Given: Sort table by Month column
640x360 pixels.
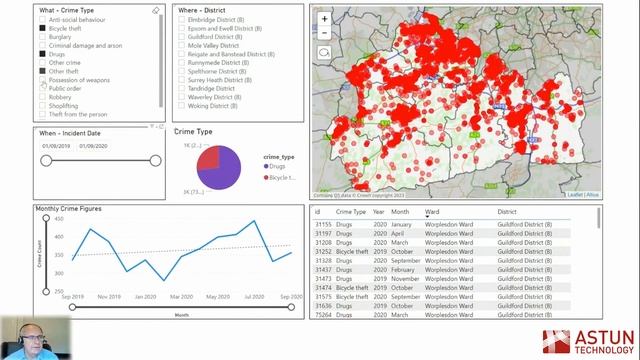Looking at the screenshot, I should [400, 212].
